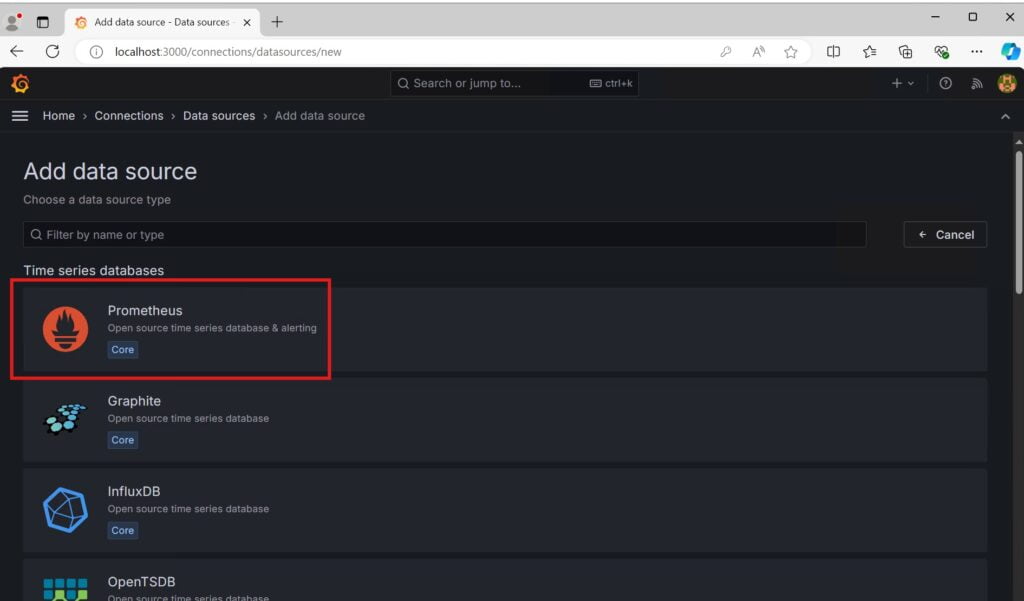1024x601 pixels.
Task: Open the hamburger navigation menu
Action: [20, 116]
